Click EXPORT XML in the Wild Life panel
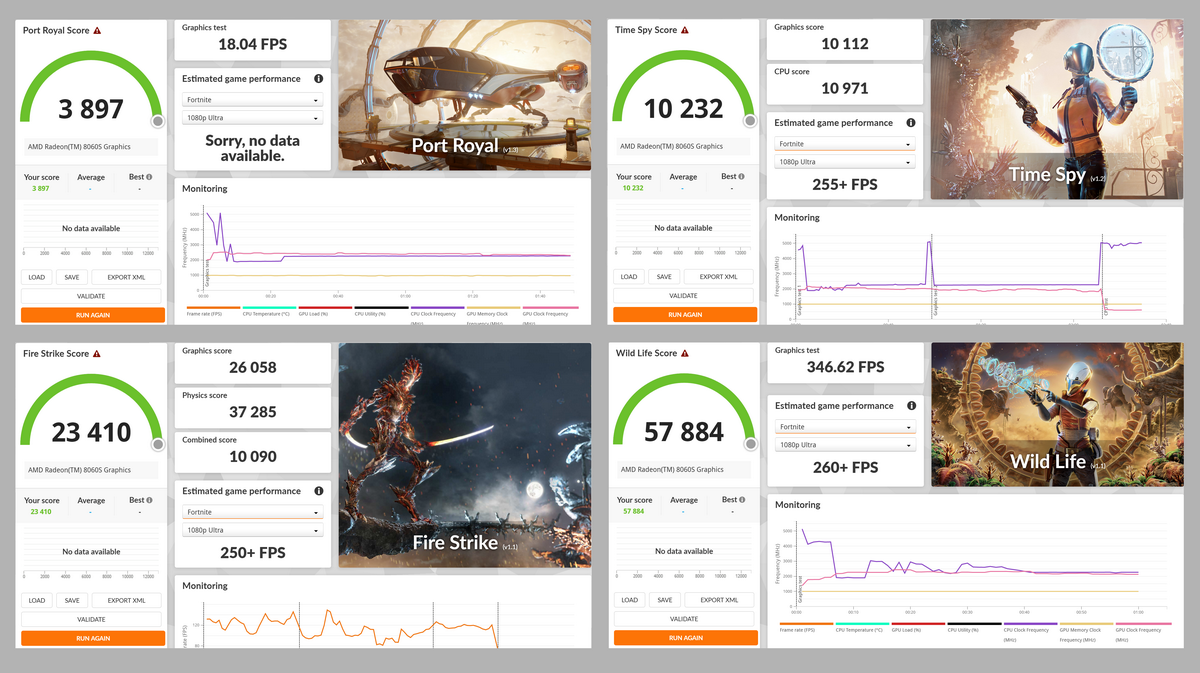The height and width of the screenshot is (673, 1200). (x=718, y=600)
